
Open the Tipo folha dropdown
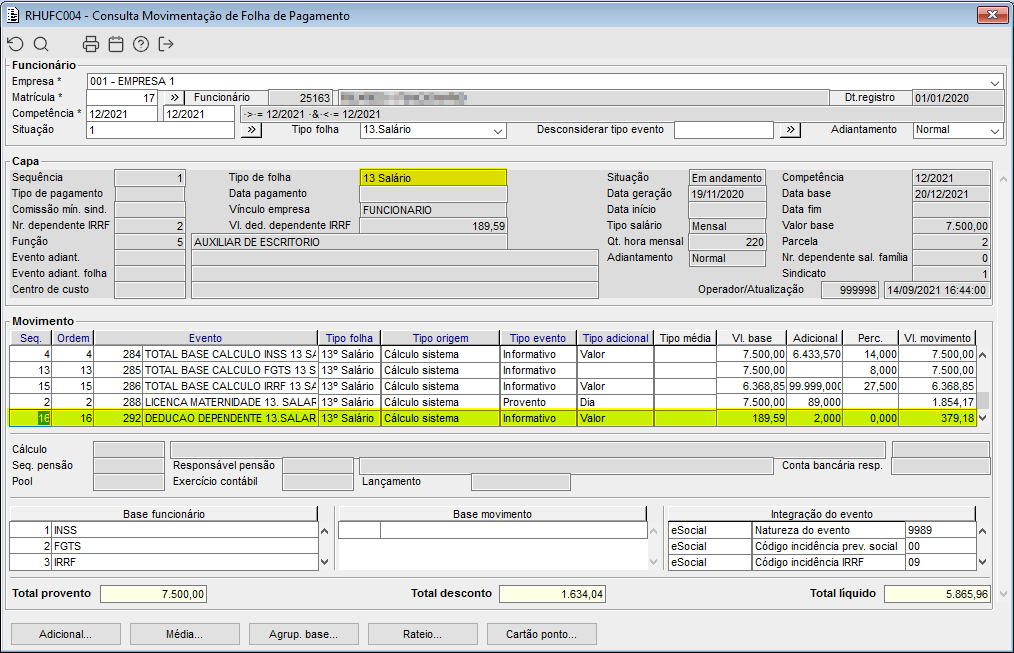[498, 130]
